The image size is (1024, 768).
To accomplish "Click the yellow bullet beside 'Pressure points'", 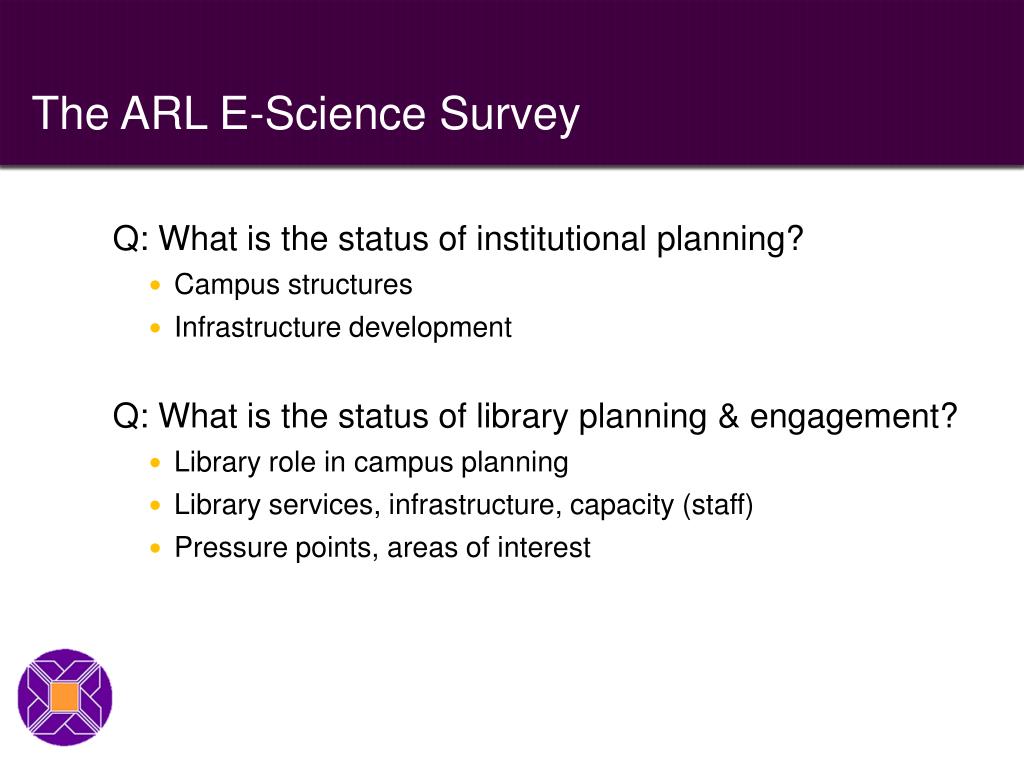I will (155, 548).
